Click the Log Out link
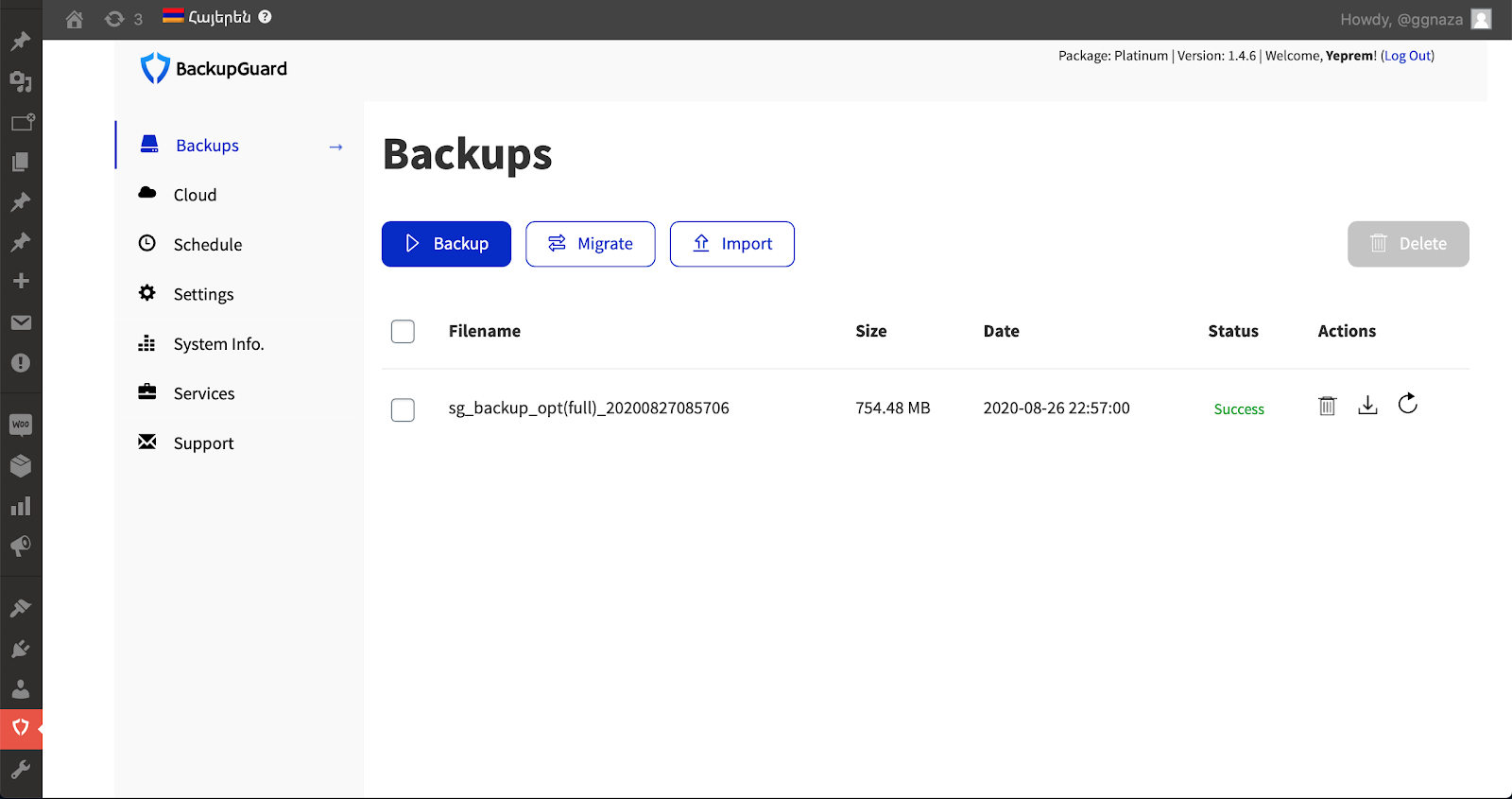 click(x=1407, y=56)
